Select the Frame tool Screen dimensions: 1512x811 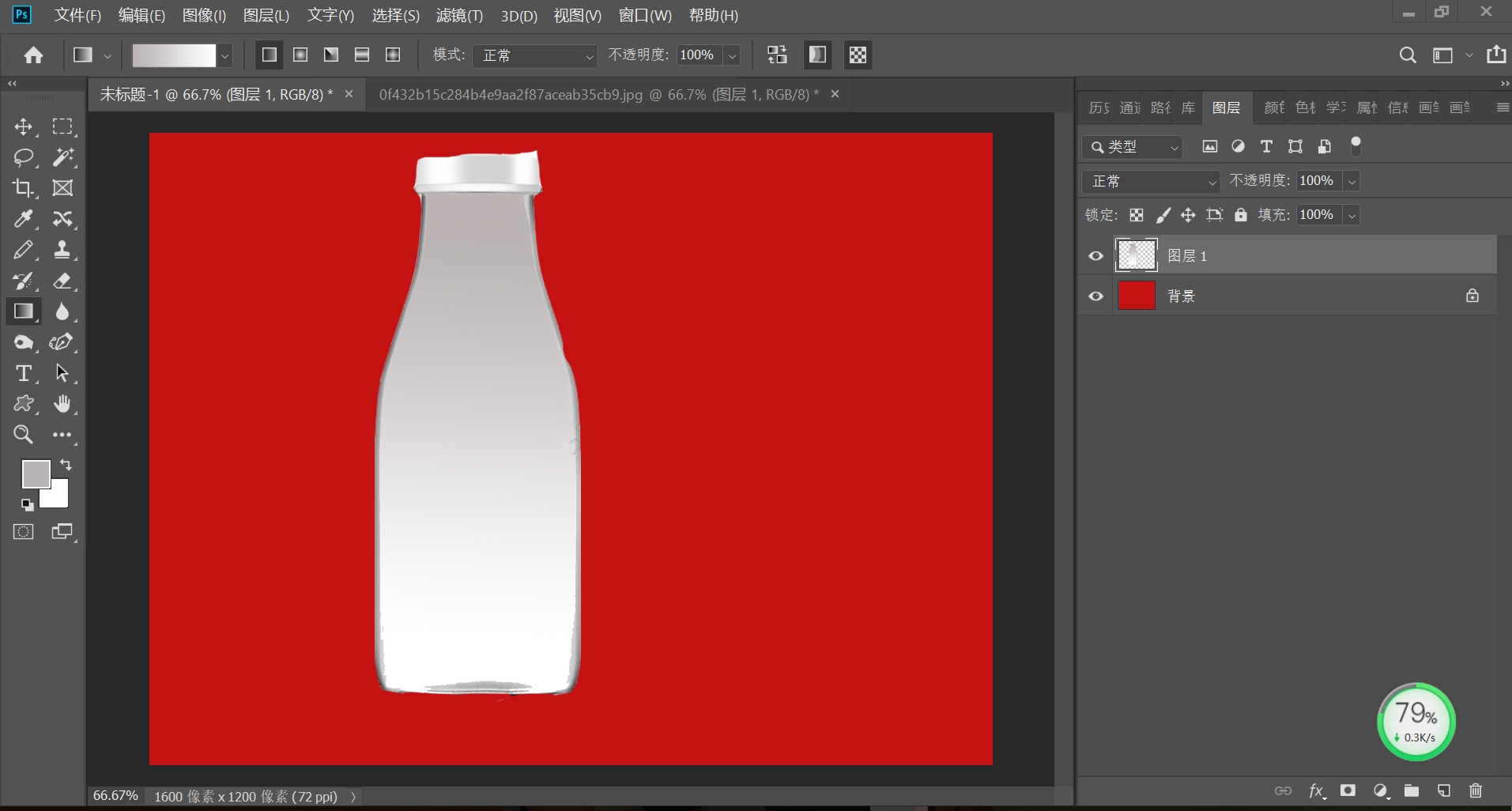click(62, 188)
